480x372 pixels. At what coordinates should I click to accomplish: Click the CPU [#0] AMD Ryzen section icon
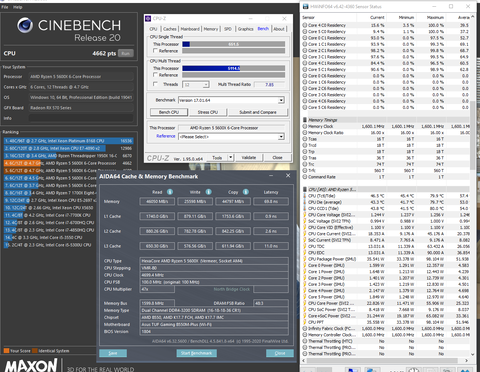tap(305, 189)
